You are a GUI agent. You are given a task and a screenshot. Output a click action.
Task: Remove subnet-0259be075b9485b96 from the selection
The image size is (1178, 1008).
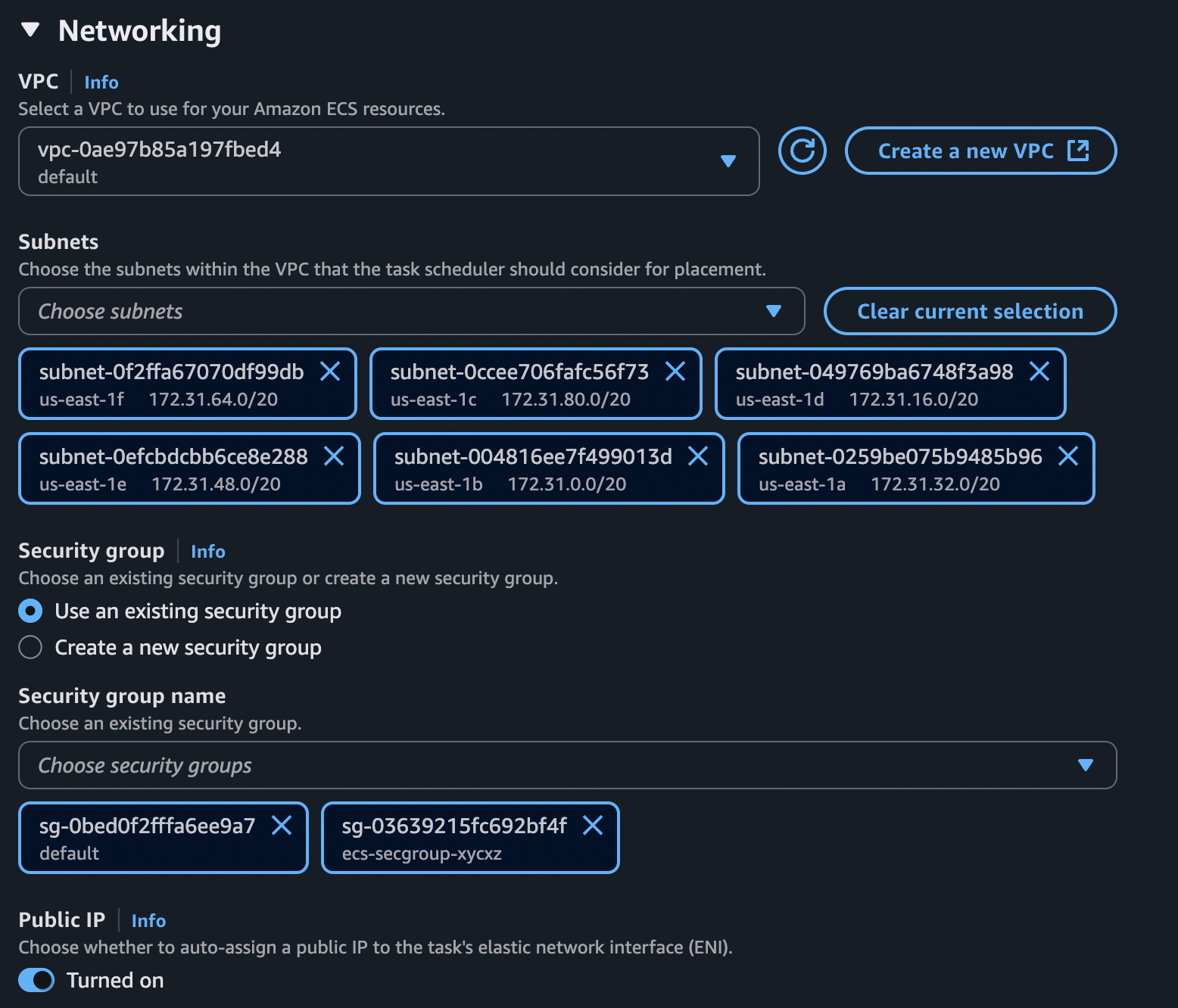pyautogui.click(x=1068, y=456)
